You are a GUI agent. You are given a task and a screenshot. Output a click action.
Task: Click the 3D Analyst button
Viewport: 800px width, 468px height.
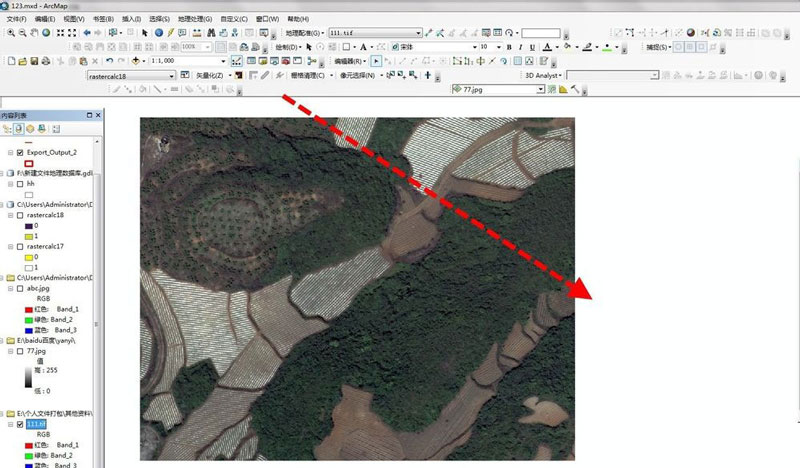click(x=542, y=75)
